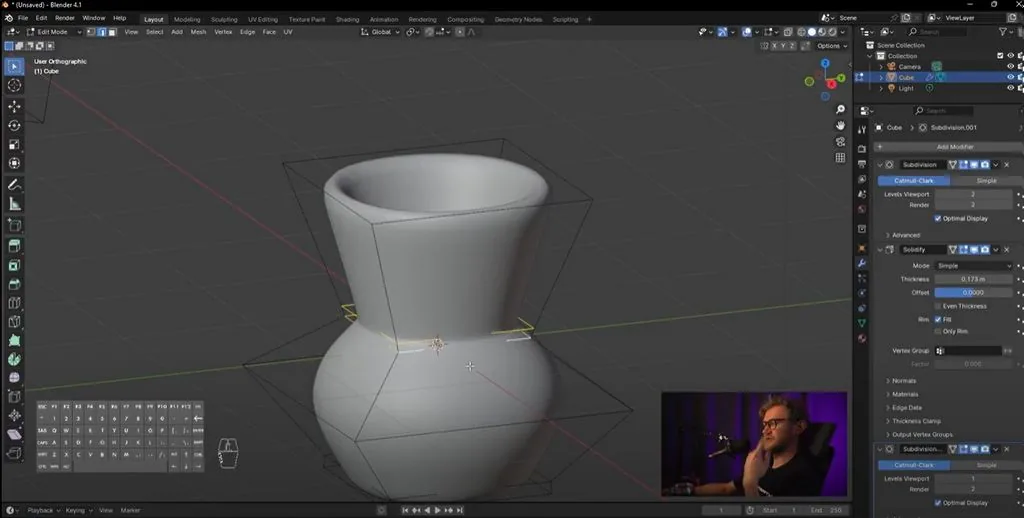Hide the Camera object with eye icon

coord(1010,67)
